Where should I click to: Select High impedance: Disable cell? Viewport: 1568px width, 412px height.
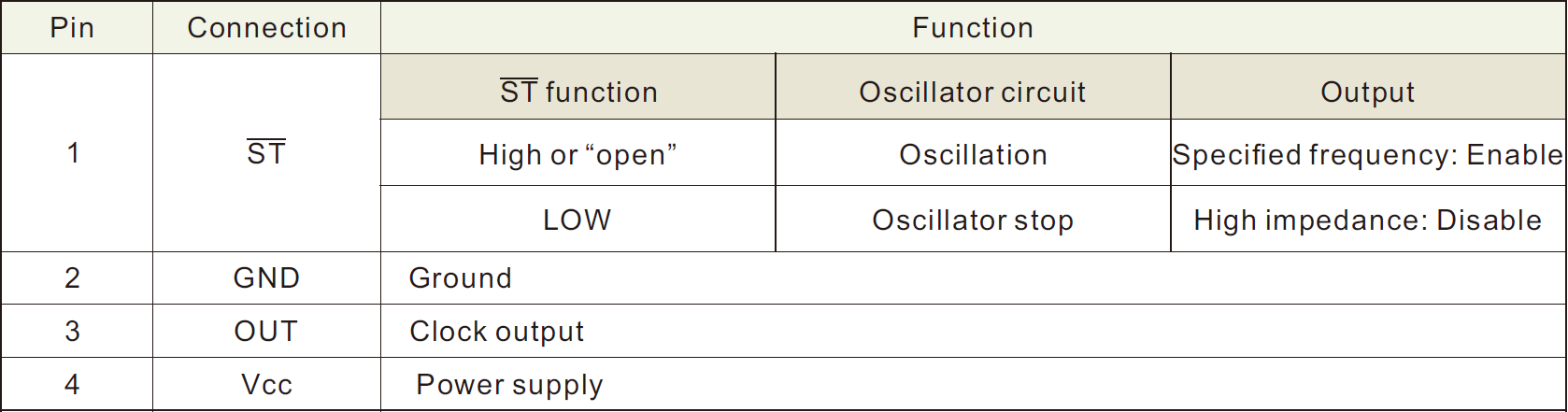(x=1368, y=219)
